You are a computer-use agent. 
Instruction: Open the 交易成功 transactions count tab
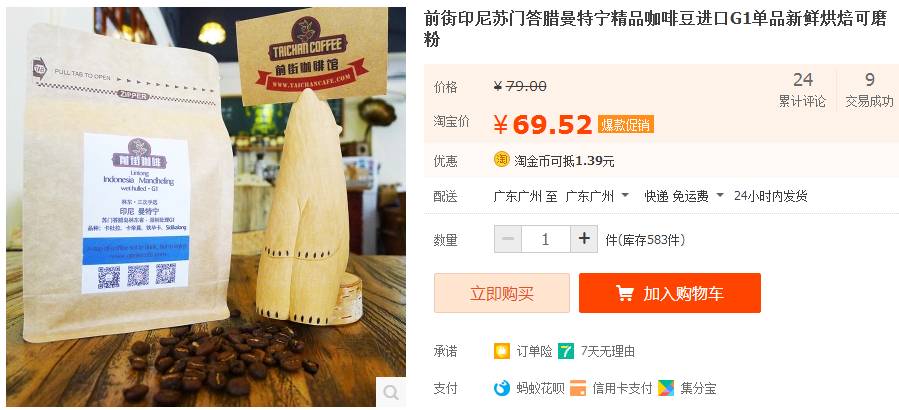869,90
